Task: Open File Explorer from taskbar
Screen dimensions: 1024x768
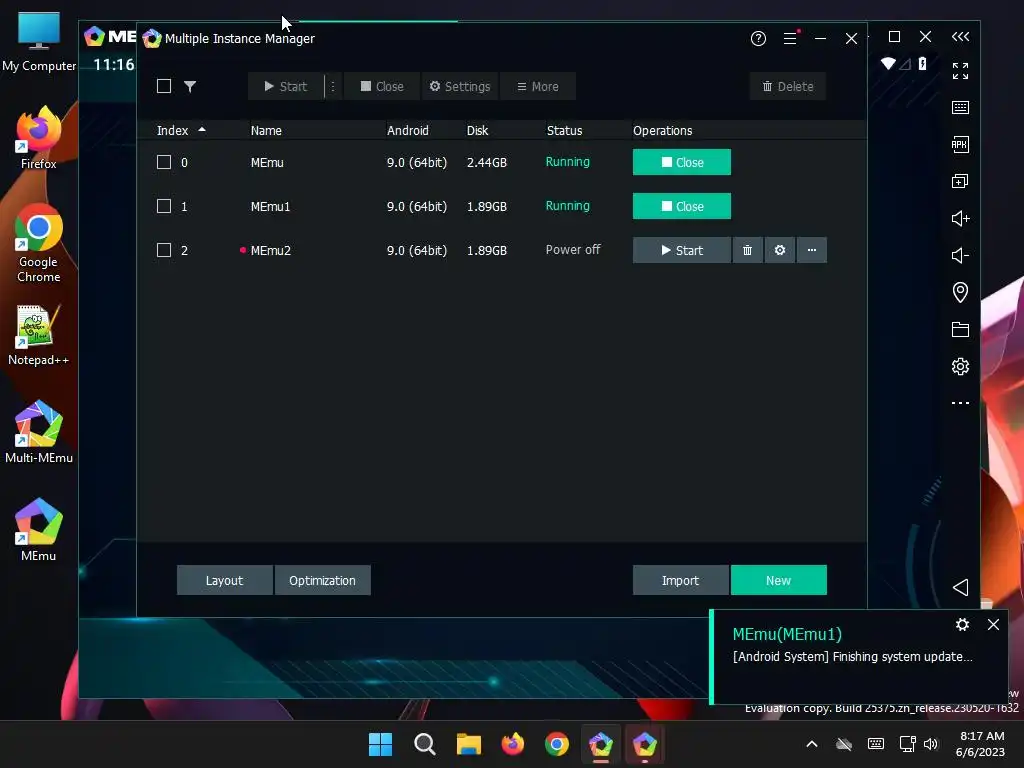Action: (x=469, y=744)
